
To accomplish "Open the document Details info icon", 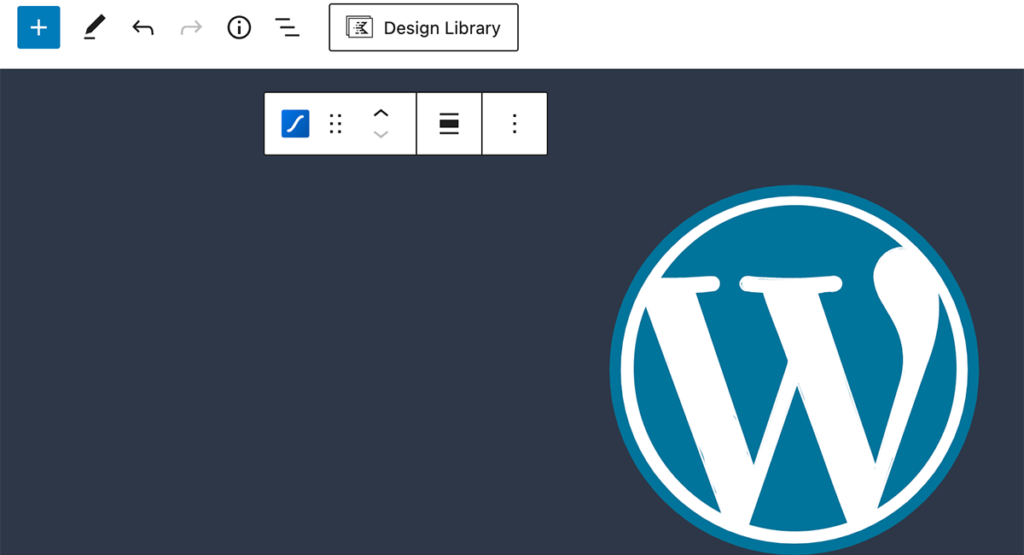I will [x=239, y=27].
